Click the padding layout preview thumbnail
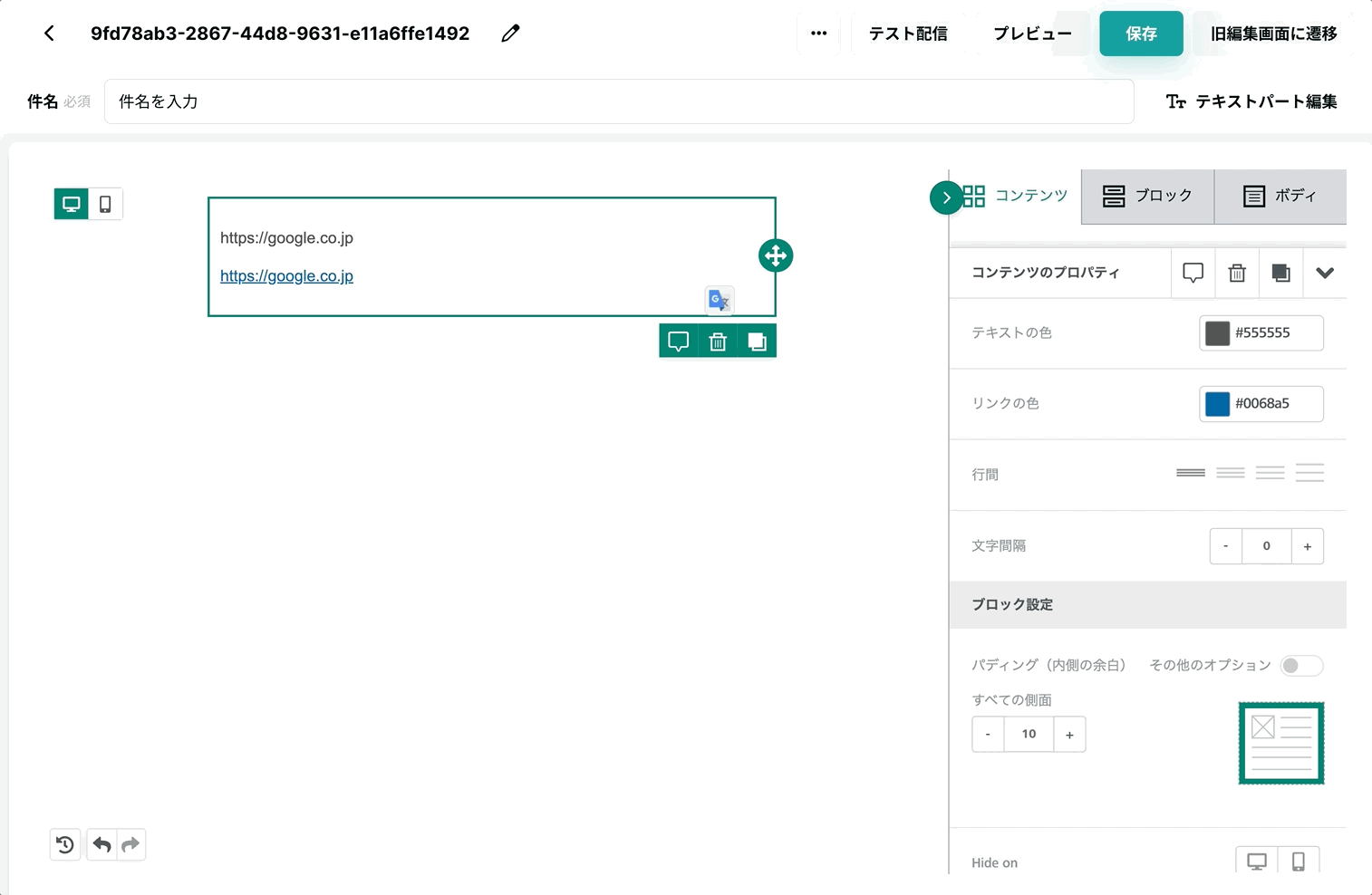Screen dimensions: 1372x895 (1281, 743)
